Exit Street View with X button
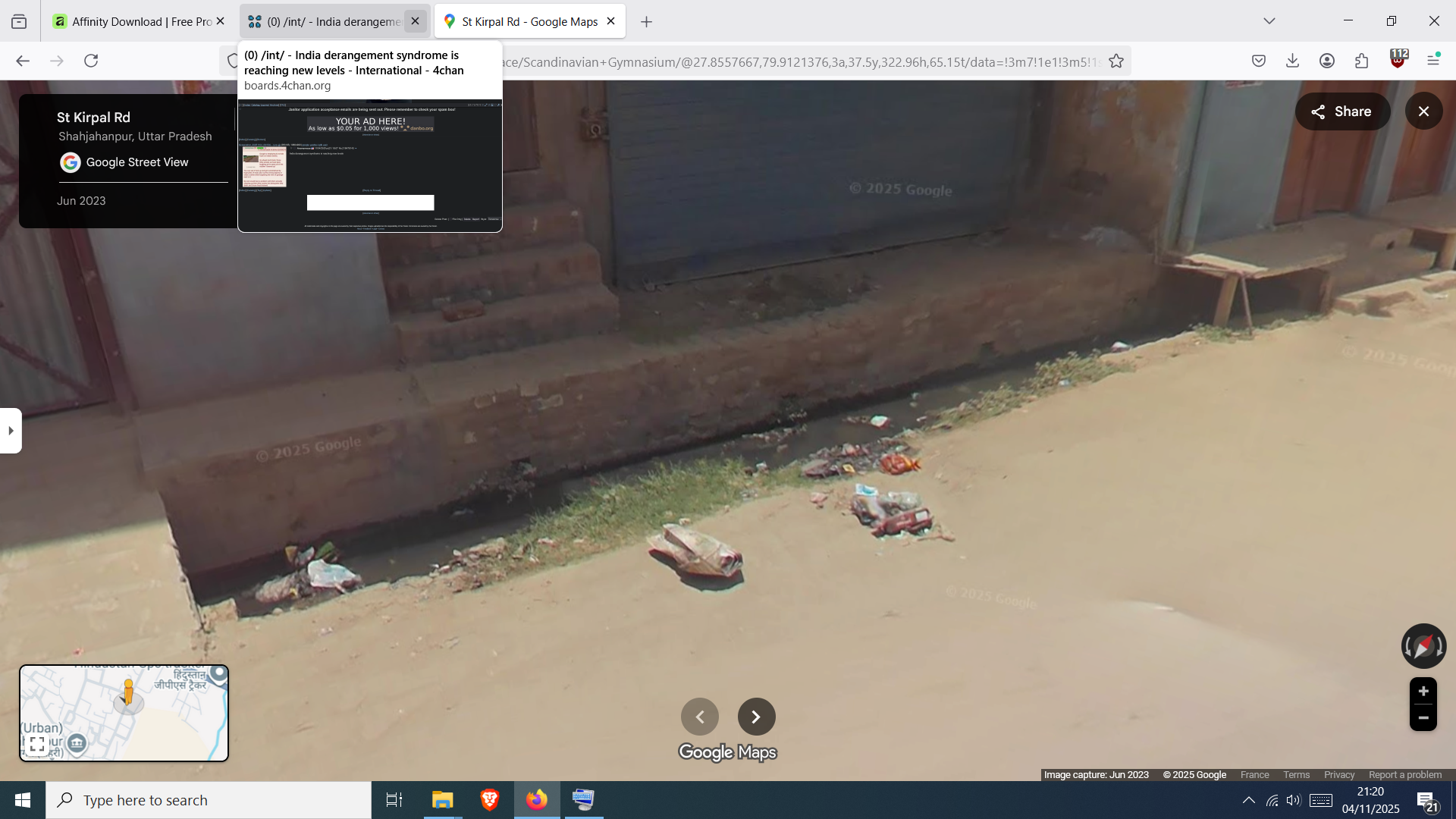1456x819 pixels. pos(1423,111)
